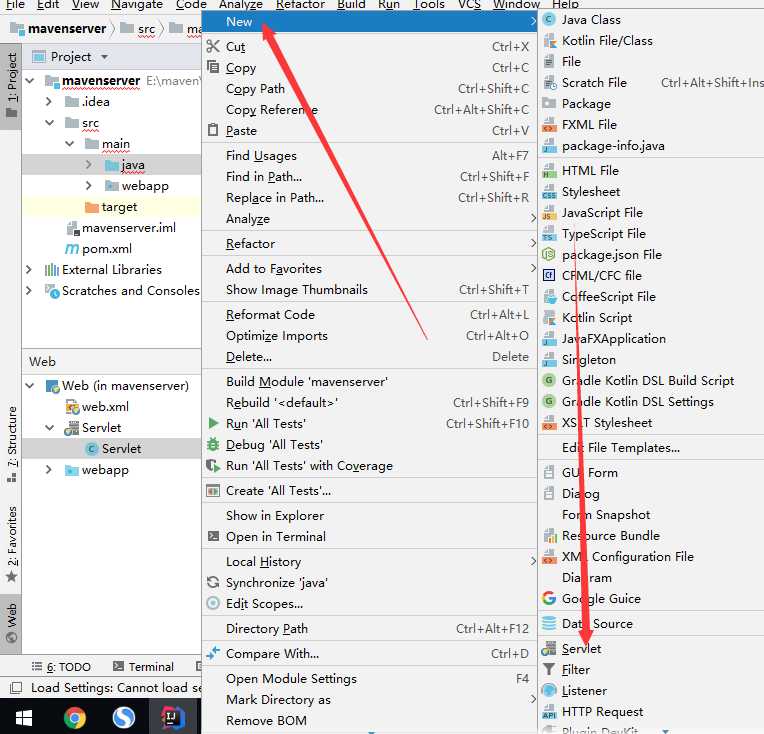
Task: Select Listener icon
Action: pyautogui.click(x=550, y=691)
